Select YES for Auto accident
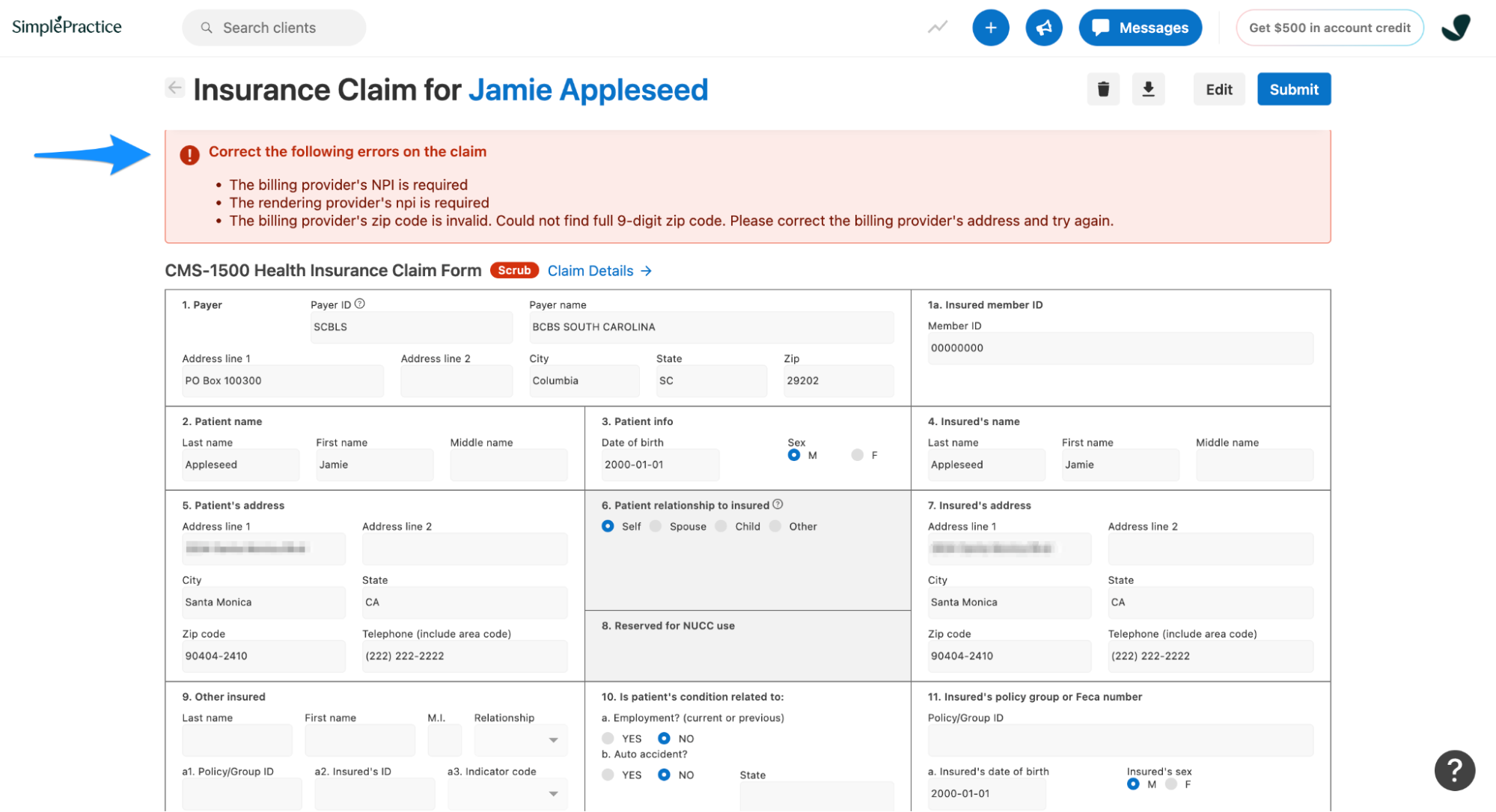1496x812 pixels. 608,775
